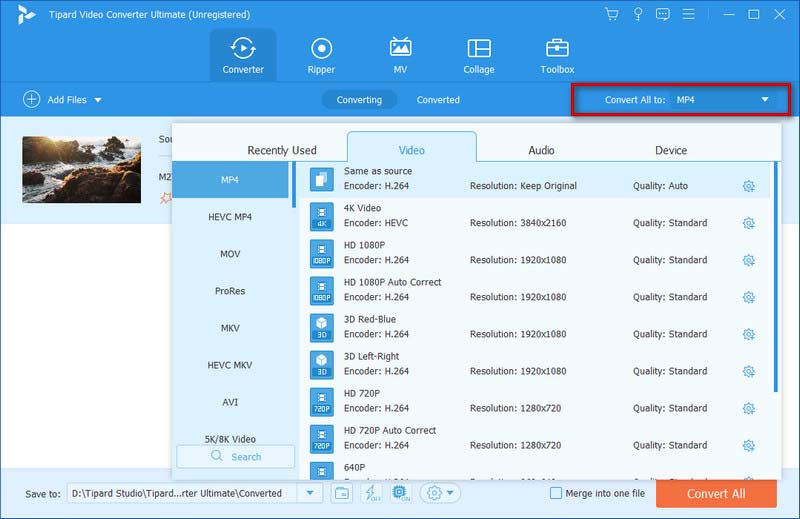Select MOV format

click(x=230, y=254)
